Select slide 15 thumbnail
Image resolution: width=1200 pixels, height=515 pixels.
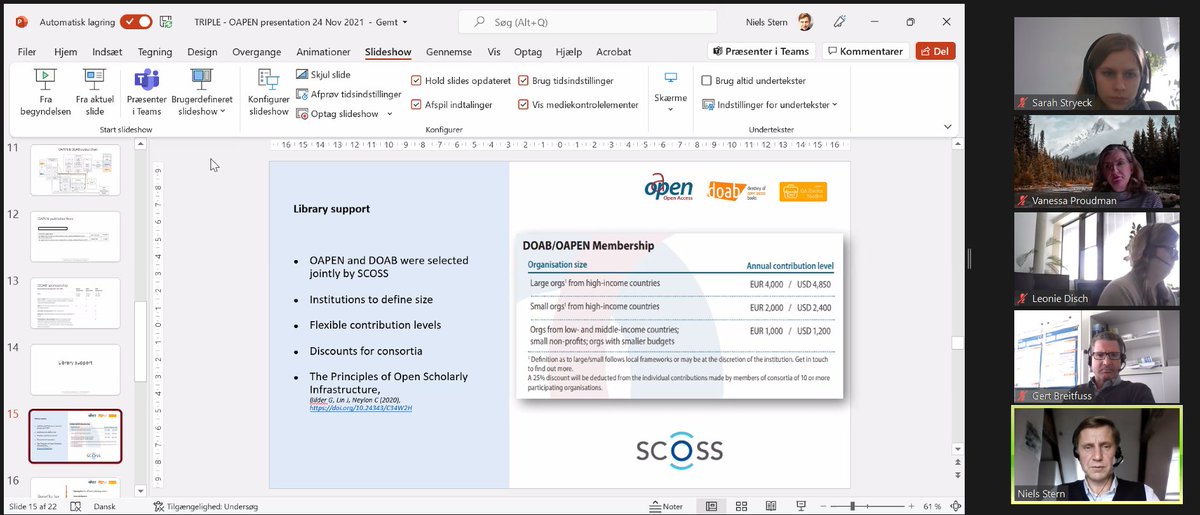click(75, 437)
